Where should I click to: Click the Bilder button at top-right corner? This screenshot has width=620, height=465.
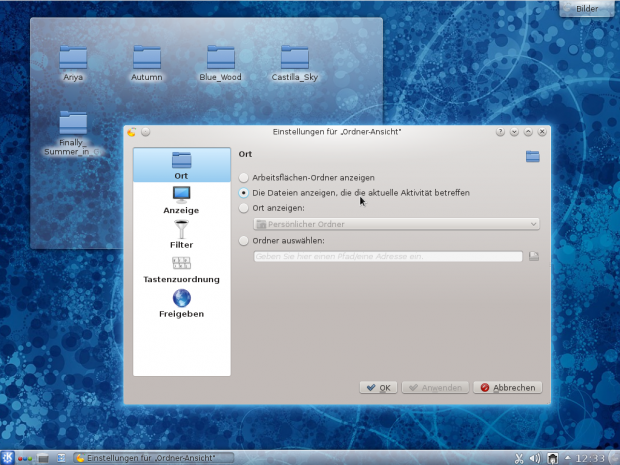point(587,8)
